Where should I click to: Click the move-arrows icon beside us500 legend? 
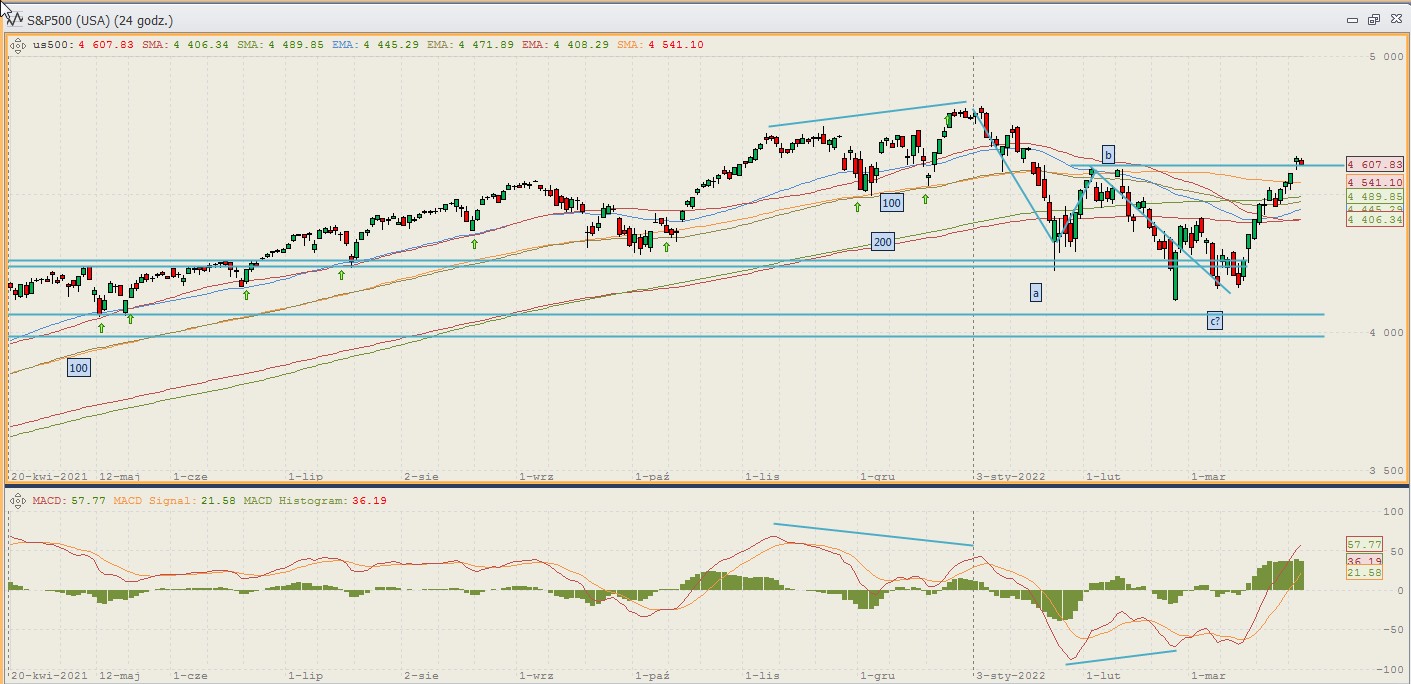click(x=18, y=44)
